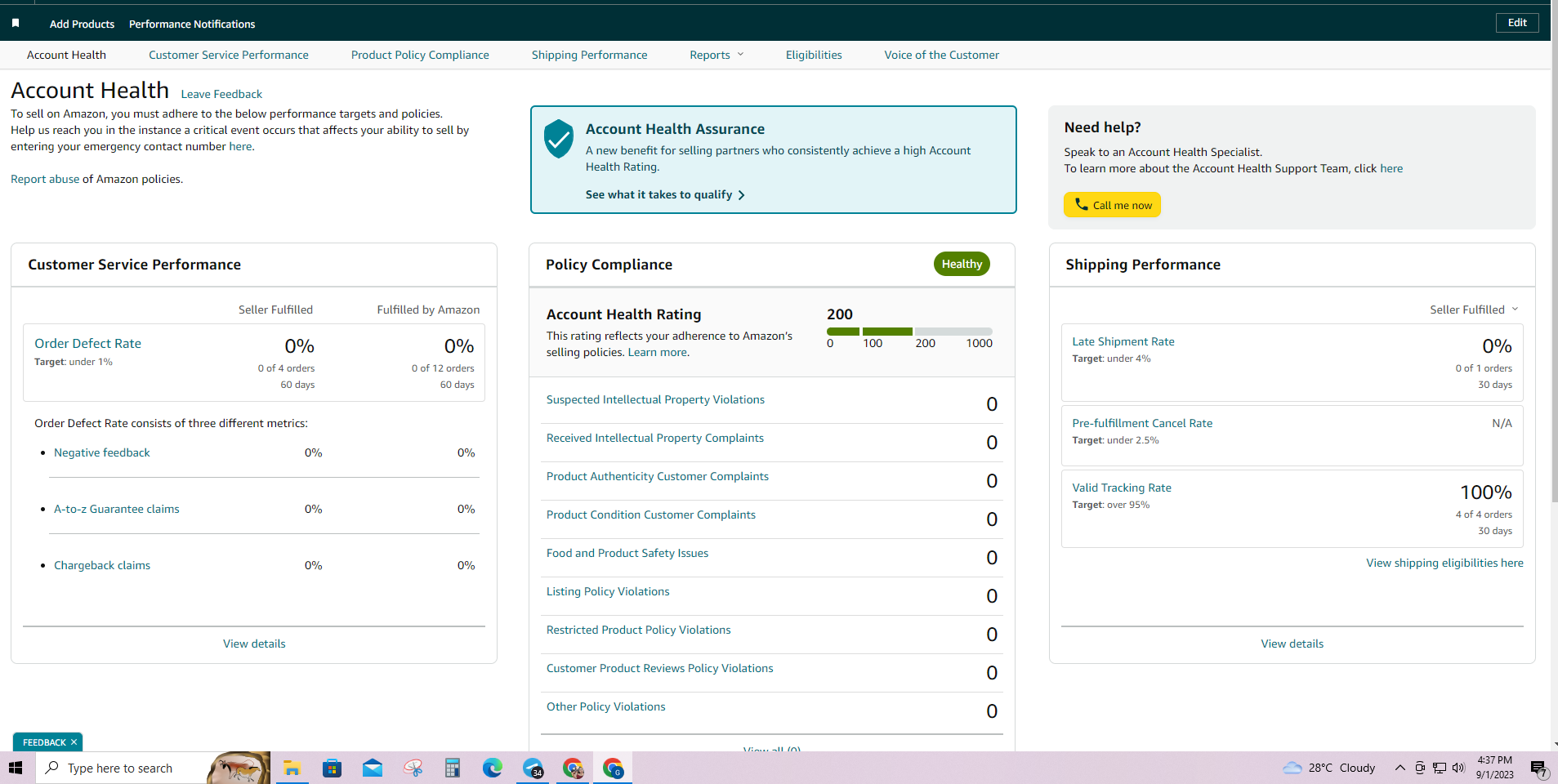This screenshot has height=784, width=1558.
Task: Open Performance Notifications in the top bar
Action: [x=192, y=24]
